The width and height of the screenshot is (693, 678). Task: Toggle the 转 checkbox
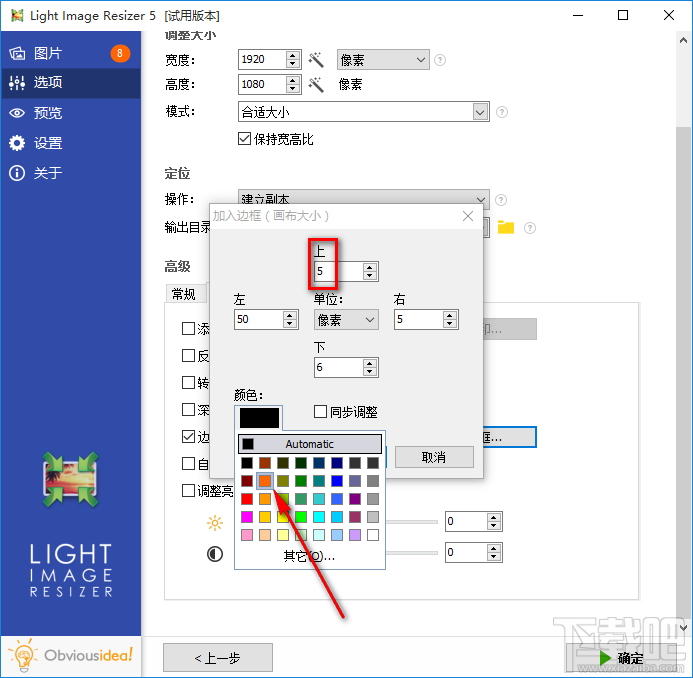pyautogui.click(x=189, y=382)
